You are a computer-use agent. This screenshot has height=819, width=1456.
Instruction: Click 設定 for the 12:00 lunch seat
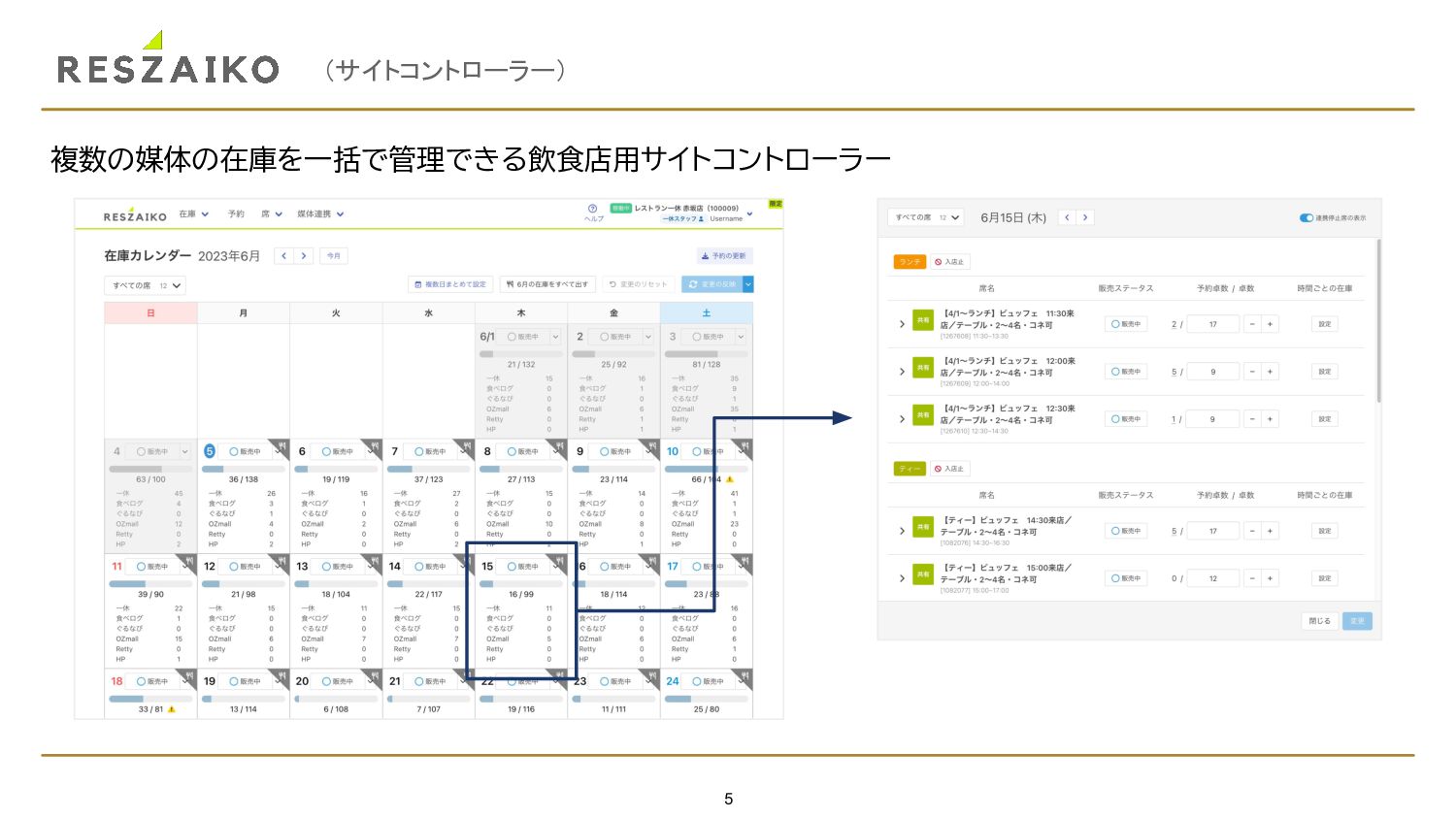(x=1324, y=372)
